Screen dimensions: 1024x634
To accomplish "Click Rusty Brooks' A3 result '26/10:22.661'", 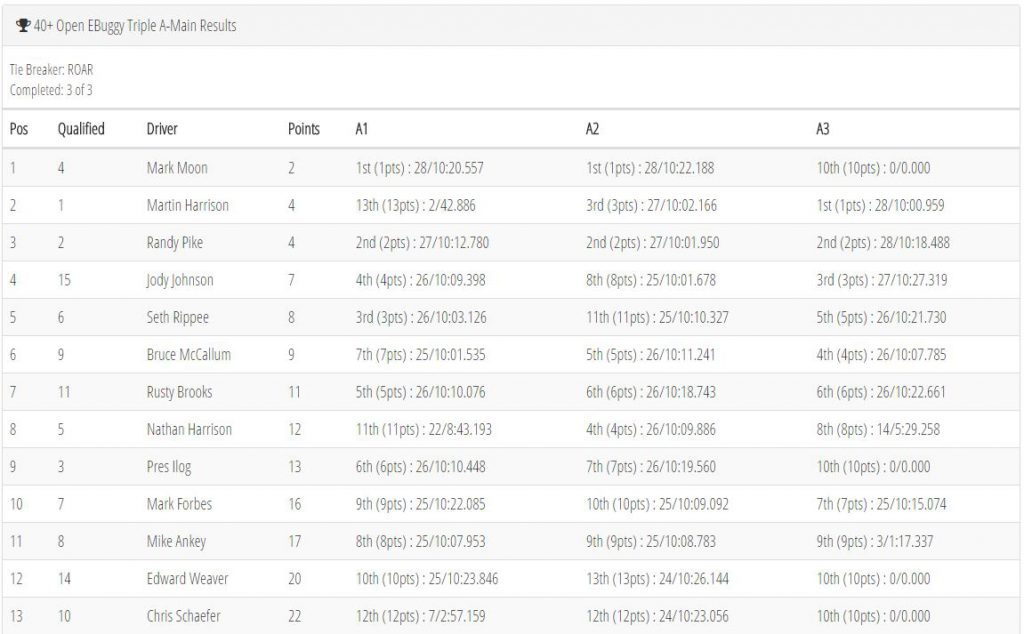I will point(911,392).
